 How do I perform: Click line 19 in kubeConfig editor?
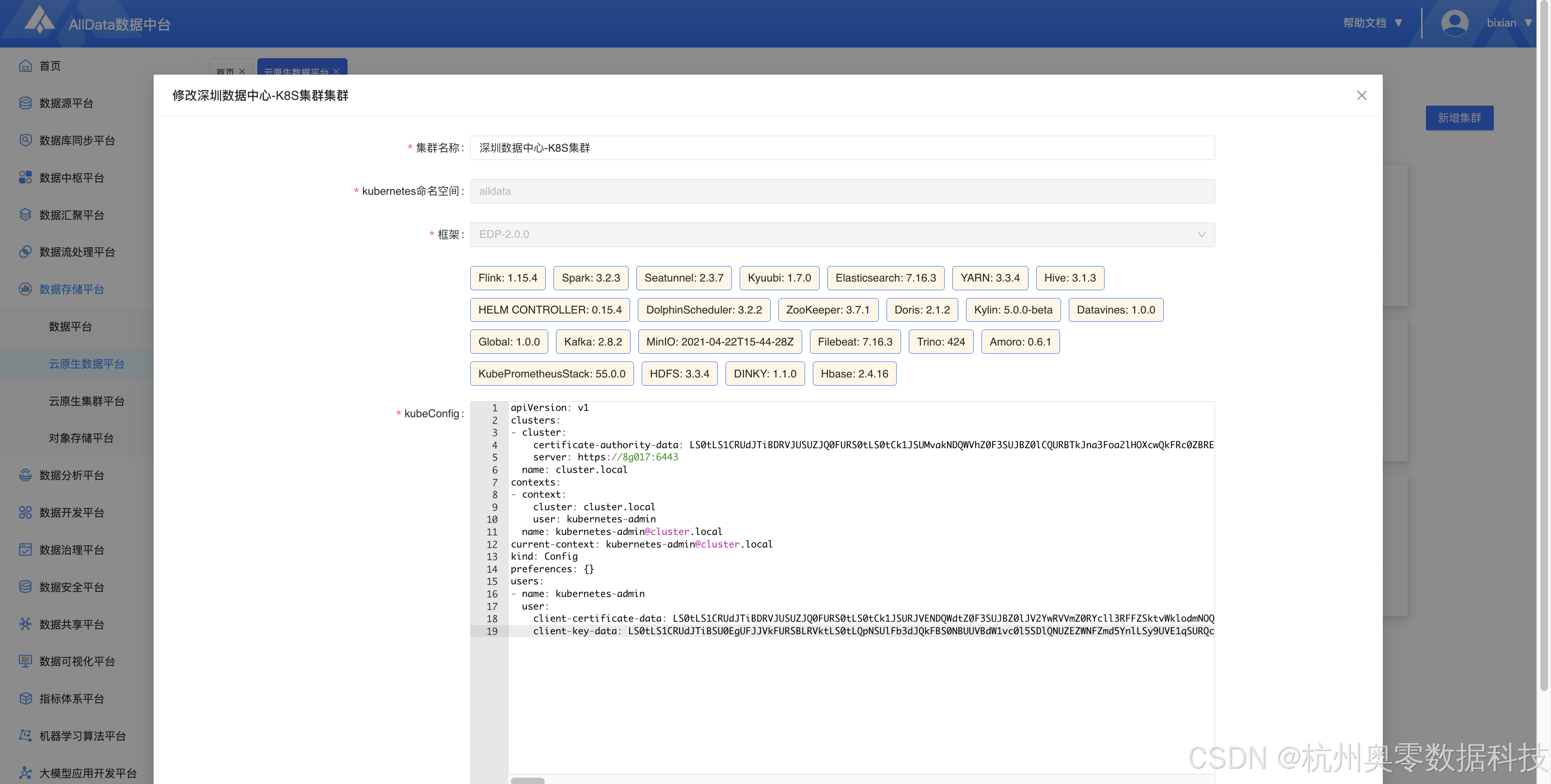(x=843, y=631)
